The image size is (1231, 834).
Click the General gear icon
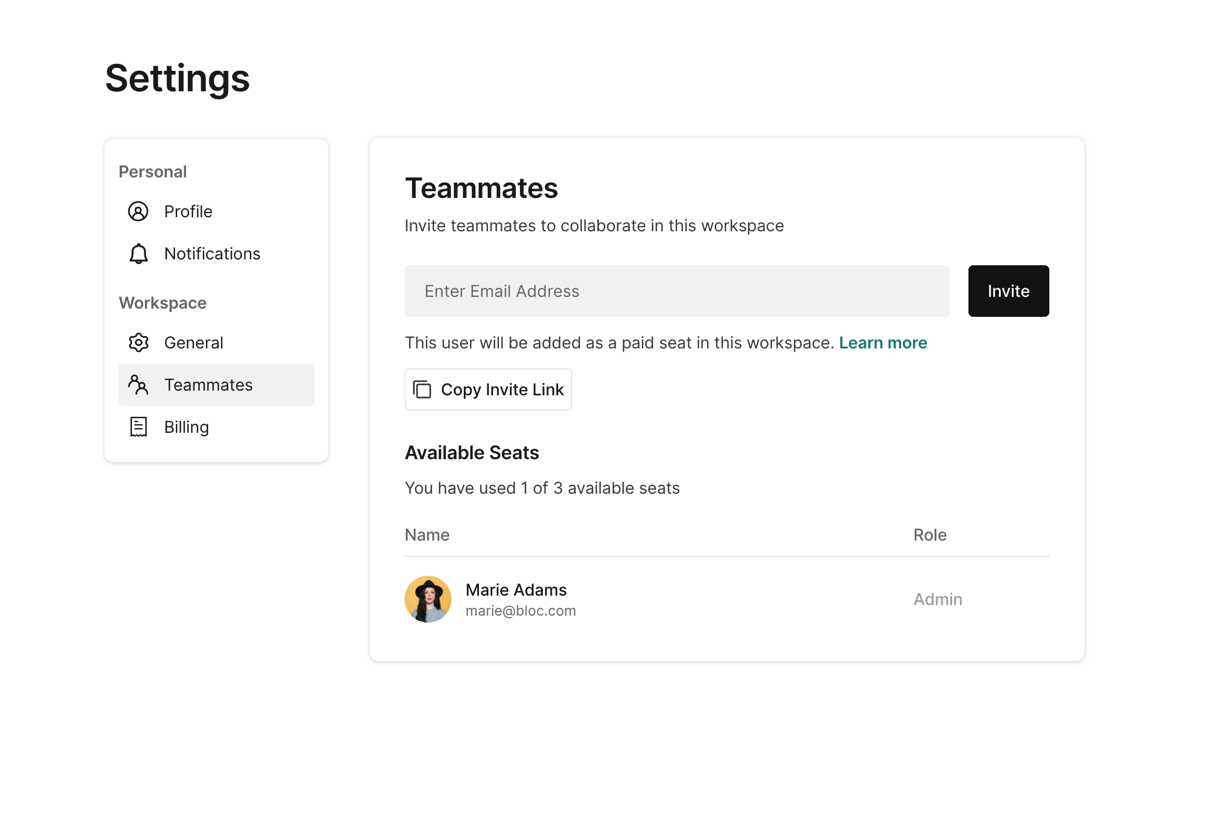pyautogui.click(x=138, y=343)
